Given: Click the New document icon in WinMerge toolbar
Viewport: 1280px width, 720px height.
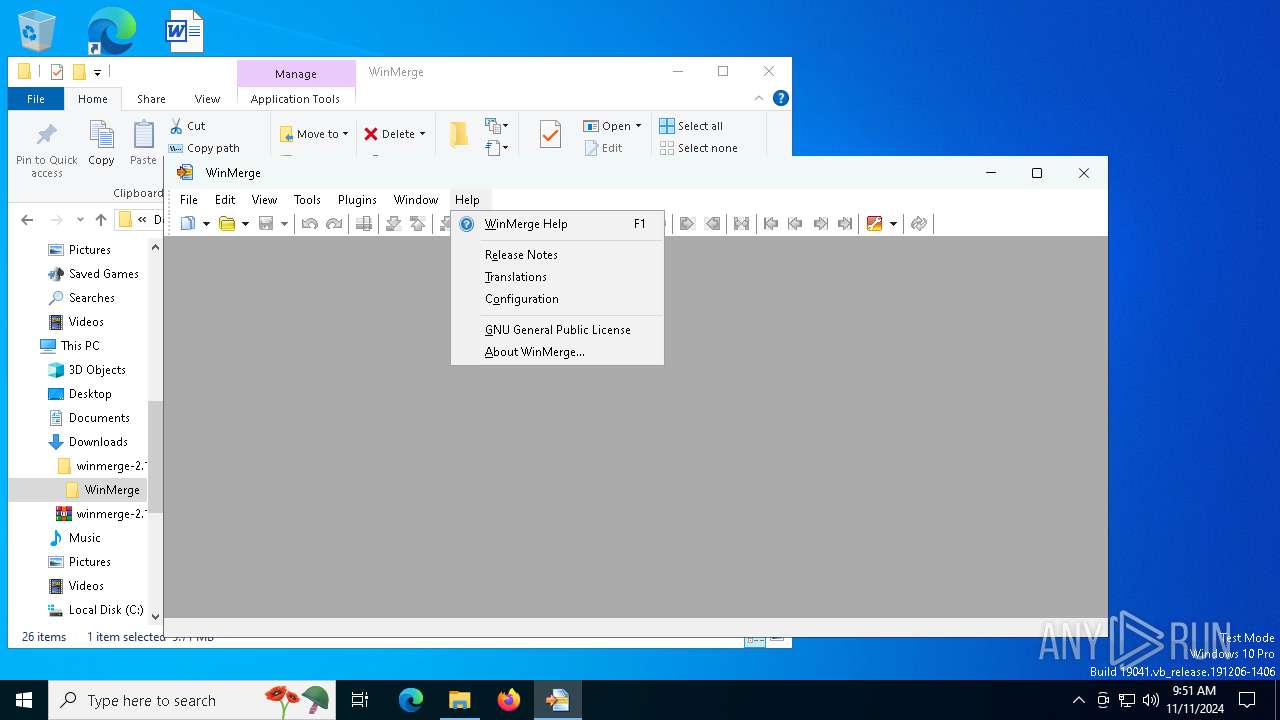Looking at the screenshot, I should point(188,224).
